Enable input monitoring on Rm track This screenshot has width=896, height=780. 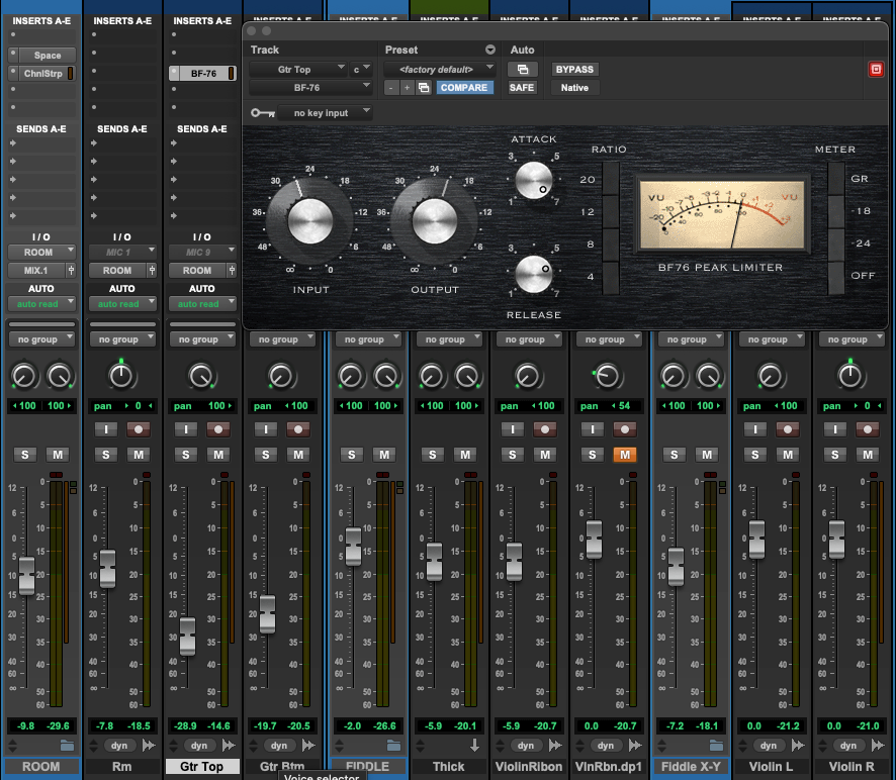click(106, 429)
